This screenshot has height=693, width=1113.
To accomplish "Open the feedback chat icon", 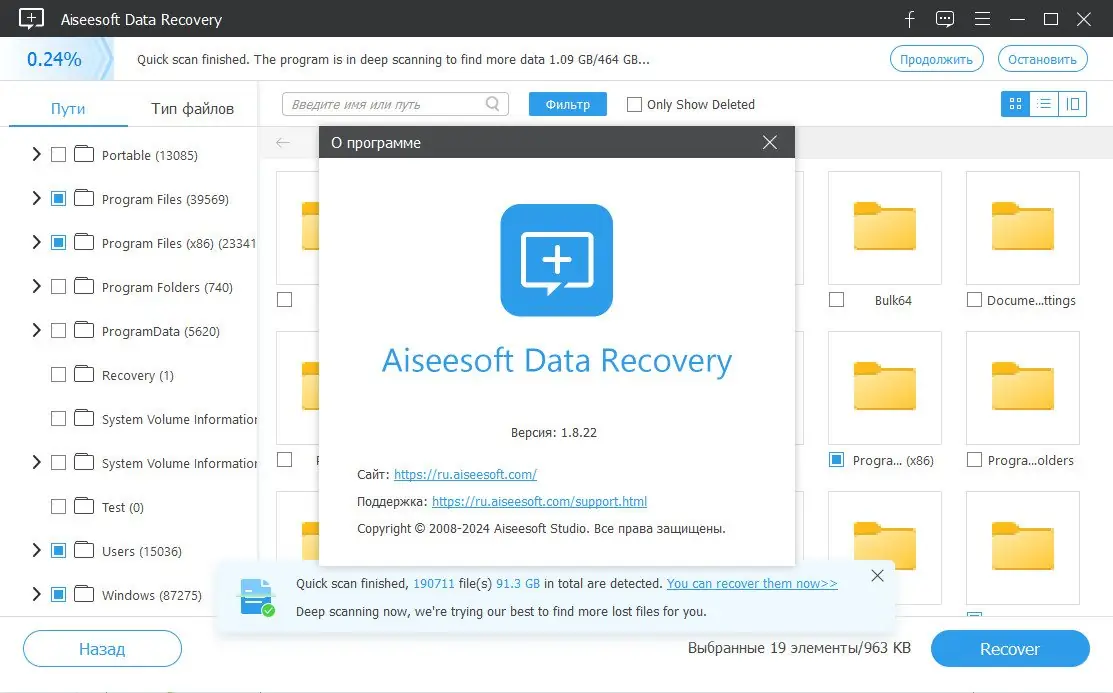I will pyautogui.click(x=945, y=19).
